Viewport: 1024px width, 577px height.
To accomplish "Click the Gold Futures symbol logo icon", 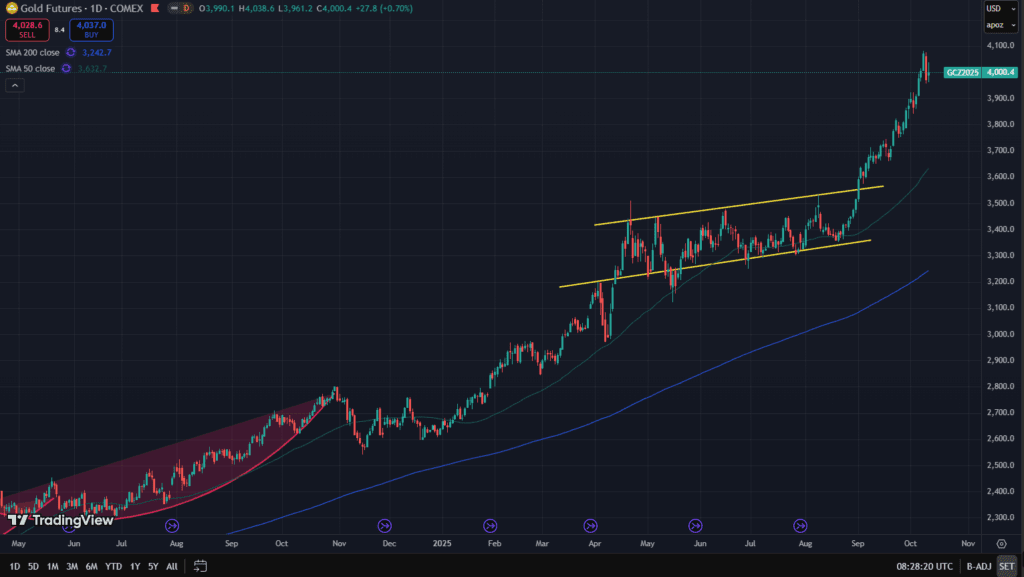I will (x=10, y=8).
